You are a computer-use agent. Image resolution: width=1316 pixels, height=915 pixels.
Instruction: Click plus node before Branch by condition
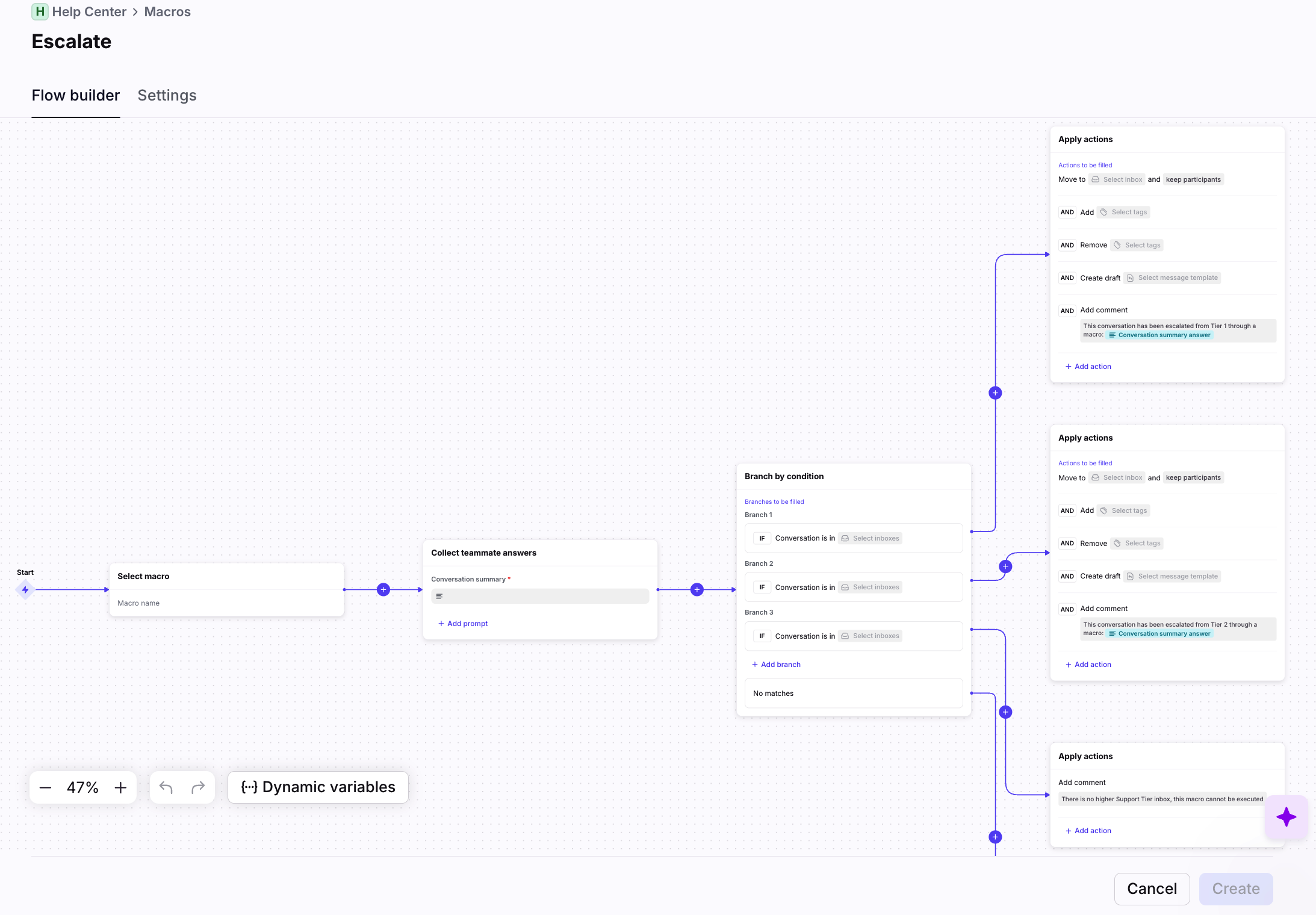tap(697, 590)
